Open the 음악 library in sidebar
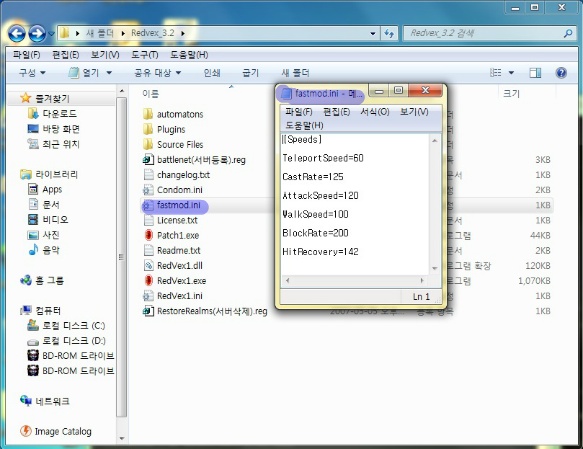The image size is (583, 449). click(44, 249)
